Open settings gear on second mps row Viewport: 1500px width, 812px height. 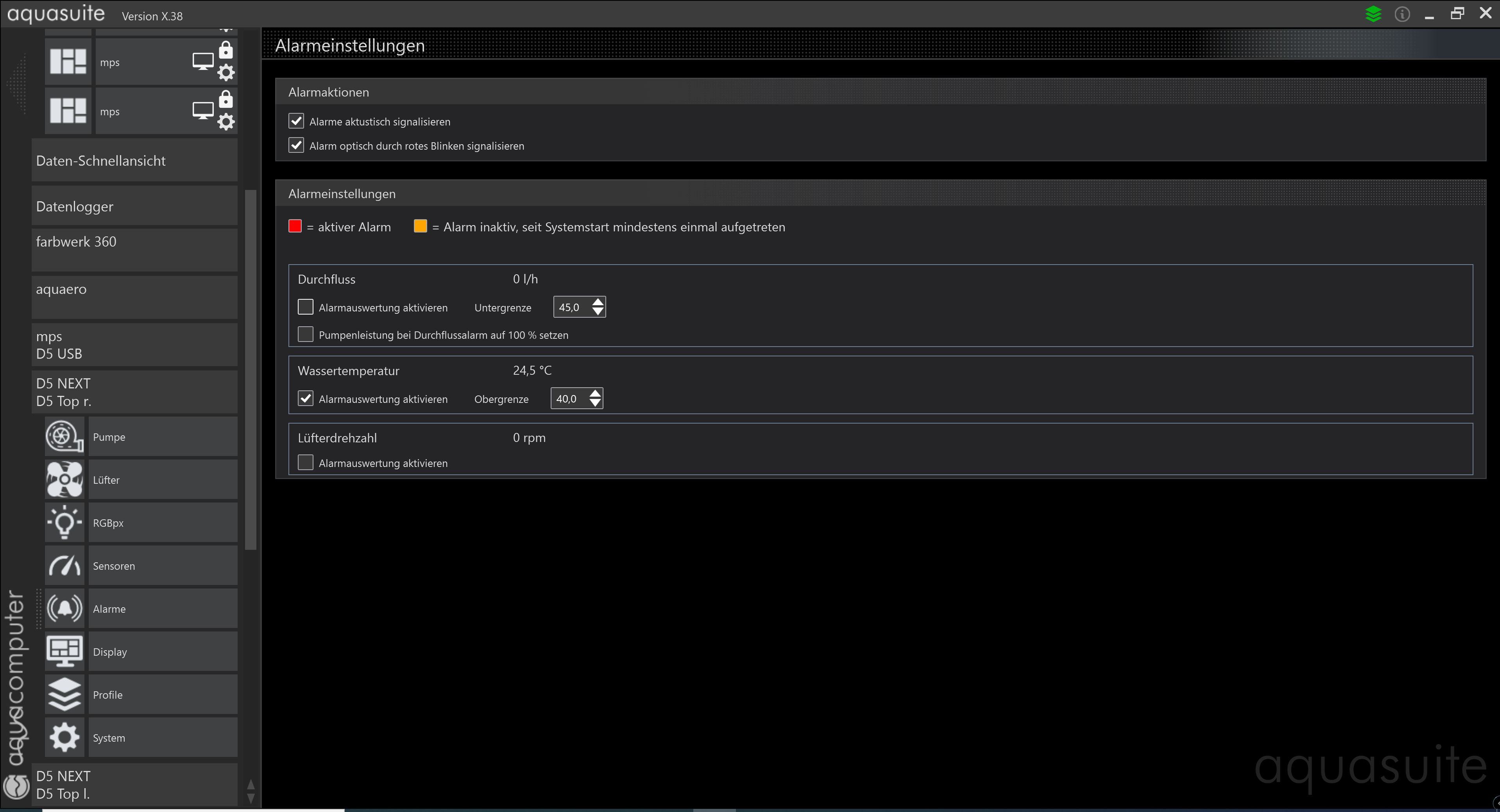(x=226, y=122)
